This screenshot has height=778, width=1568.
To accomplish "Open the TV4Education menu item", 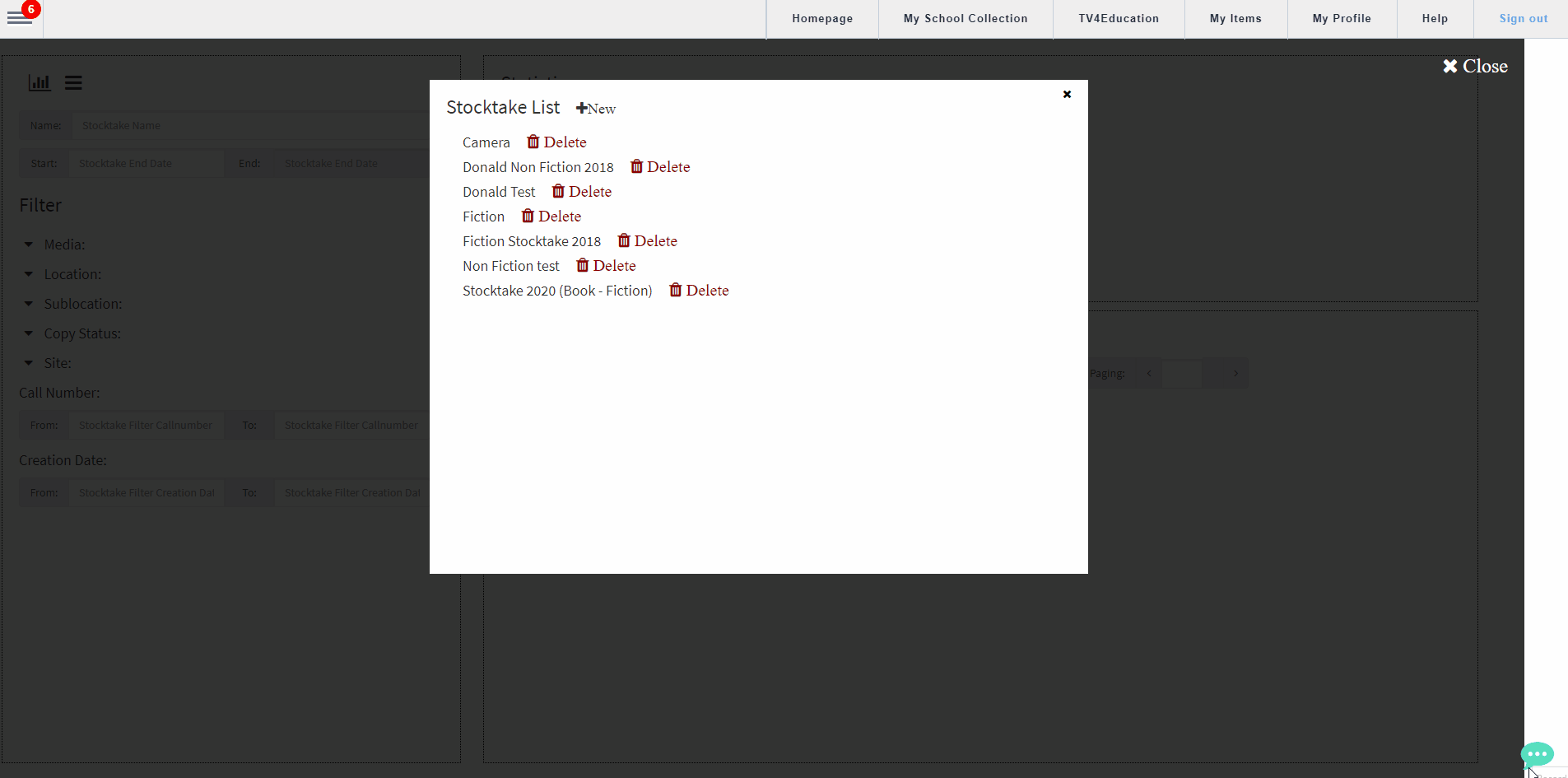I will pos(1119,19).
